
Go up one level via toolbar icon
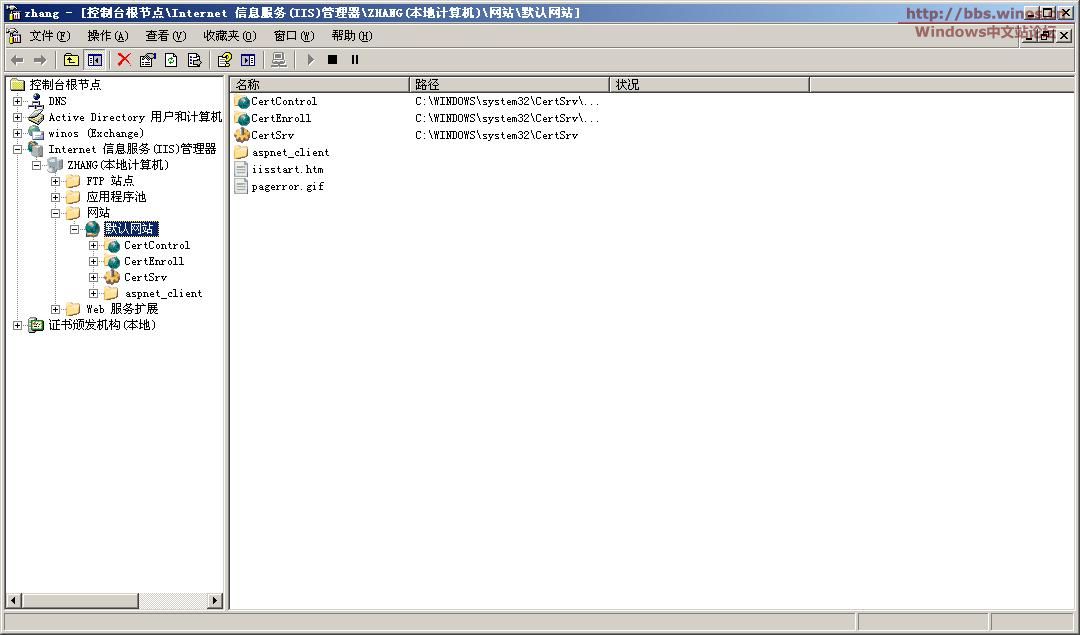(71, 60)
